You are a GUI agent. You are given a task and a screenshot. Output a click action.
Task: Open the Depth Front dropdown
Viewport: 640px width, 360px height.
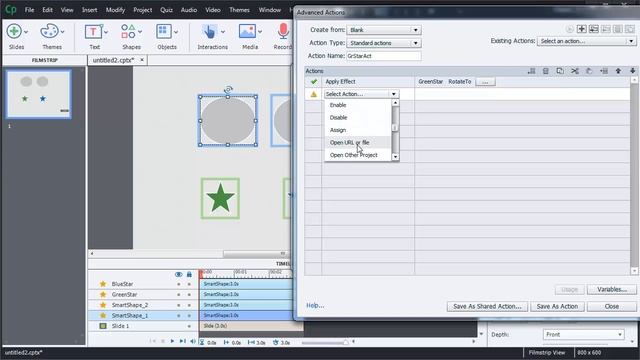point(584,334)
